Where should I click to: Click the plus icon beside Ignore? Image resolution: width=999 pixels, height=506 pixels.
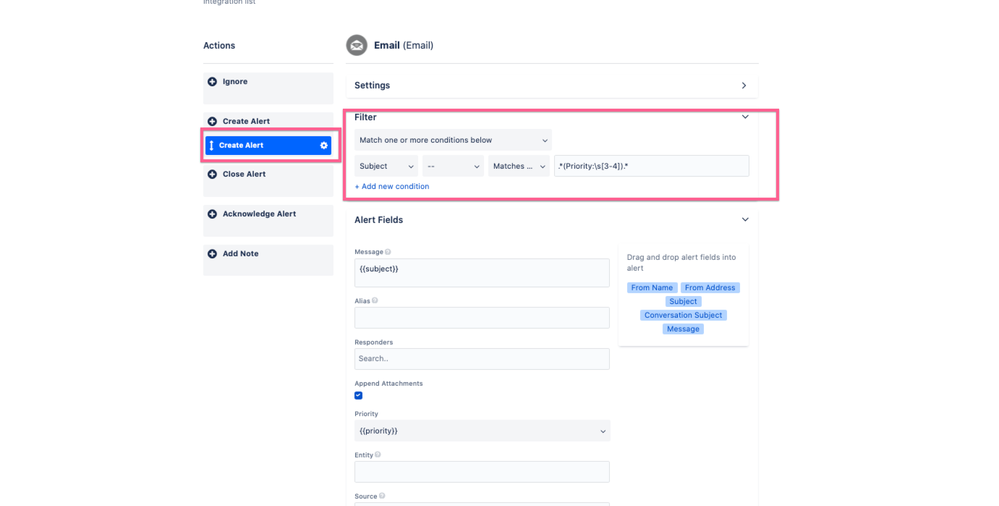(212, 82)
